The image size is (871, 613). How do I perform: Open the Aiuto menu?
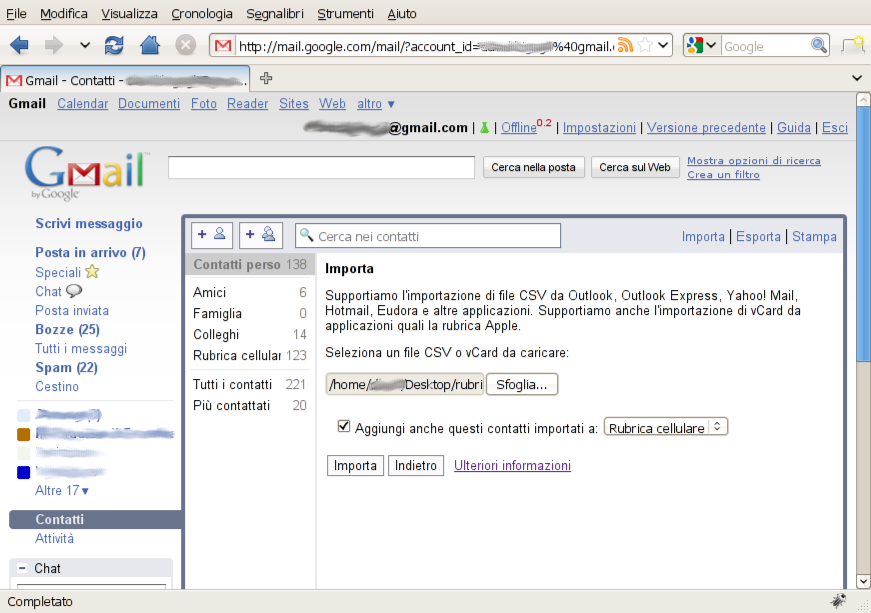[402, 14]
